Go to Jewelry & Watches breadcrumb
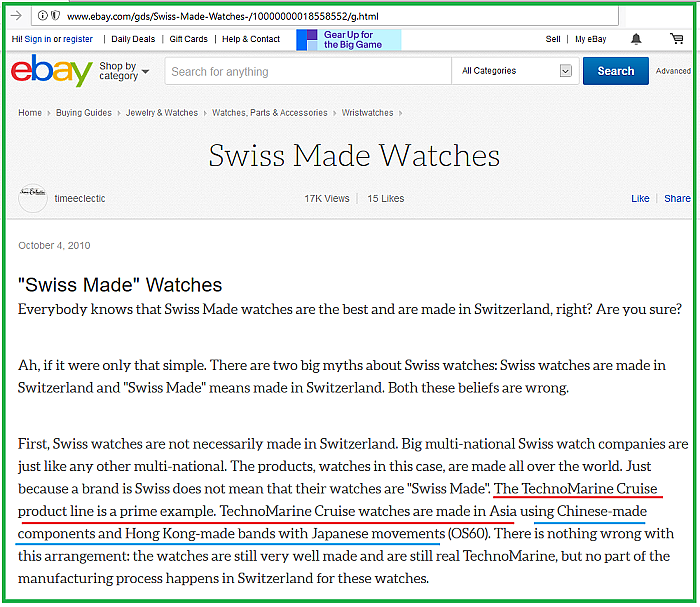The width and height of the screenshot is (700, 607). [x=162, y=113]
